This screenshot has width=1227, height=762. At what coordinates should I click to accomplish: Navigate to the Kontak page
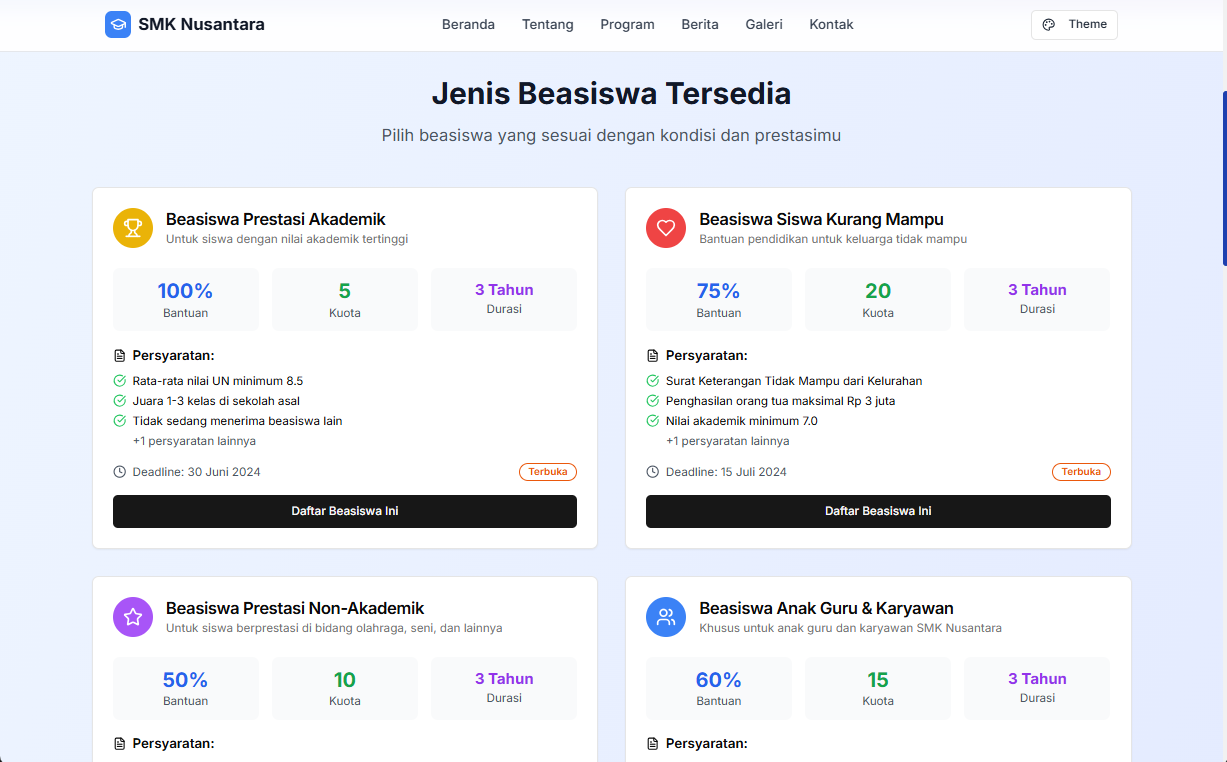click(x=831, y=25)
